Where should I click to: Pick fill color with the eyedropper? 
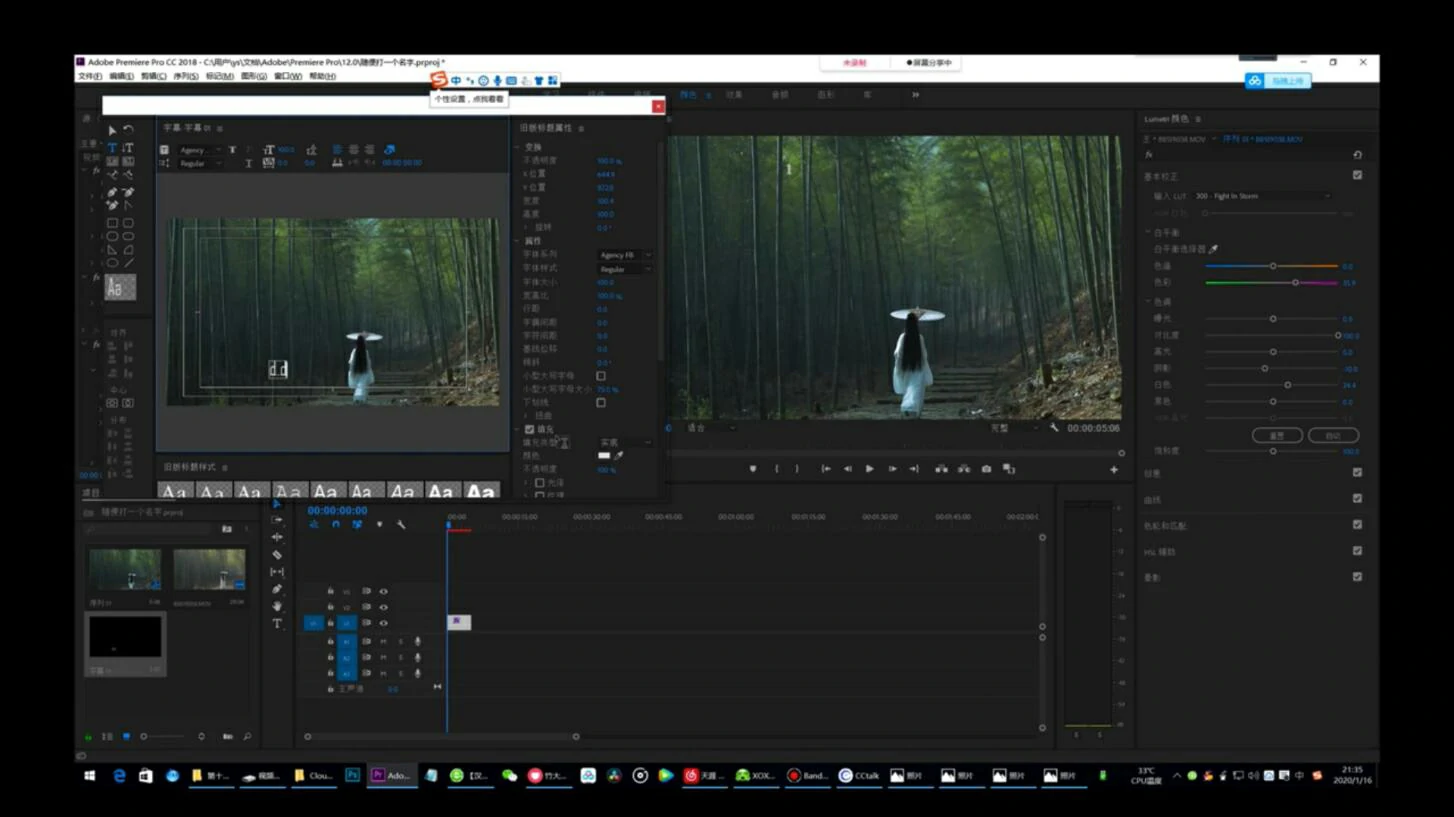pyautogui.click(x=619, y=456)
